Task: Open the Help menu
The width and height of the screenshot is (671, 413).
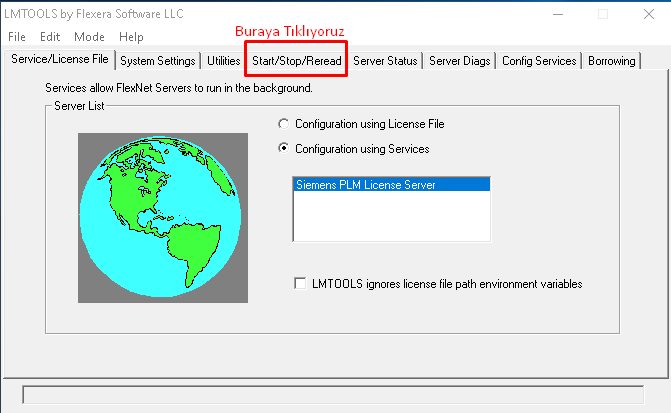Action: [131, 37]
